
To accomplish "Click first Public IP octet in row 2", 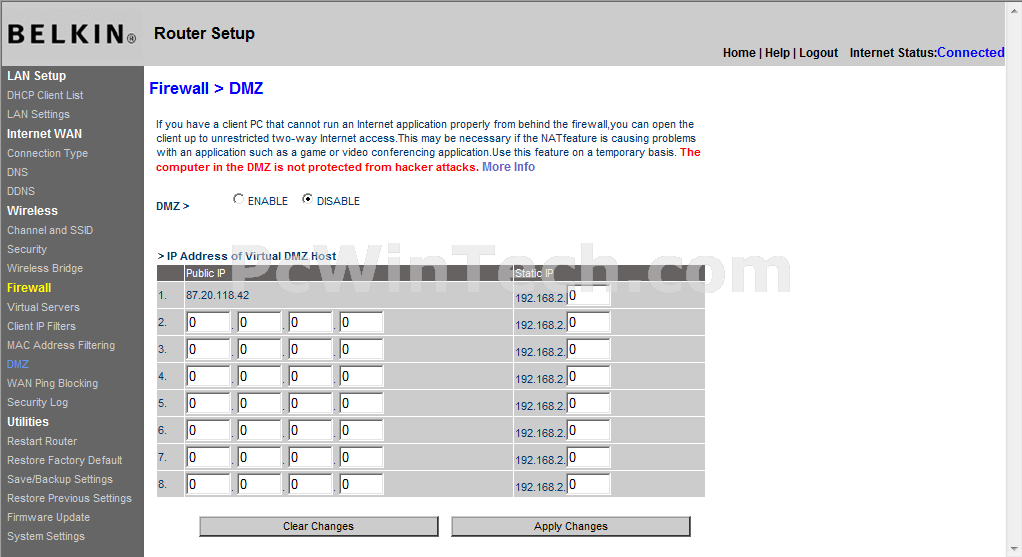I will coord(209,322).
